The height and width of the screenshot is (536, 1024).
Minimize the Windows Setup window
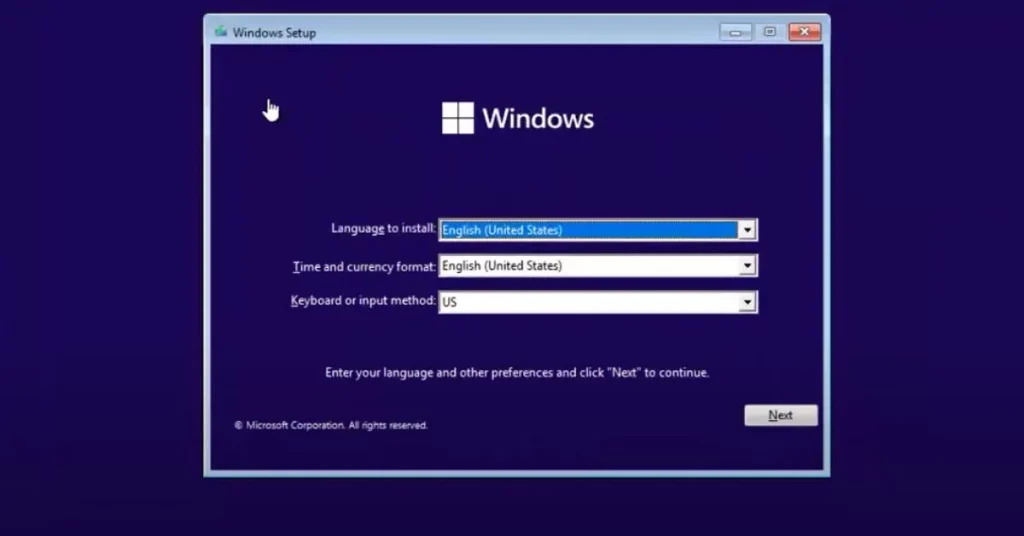[x=735, y=32]
